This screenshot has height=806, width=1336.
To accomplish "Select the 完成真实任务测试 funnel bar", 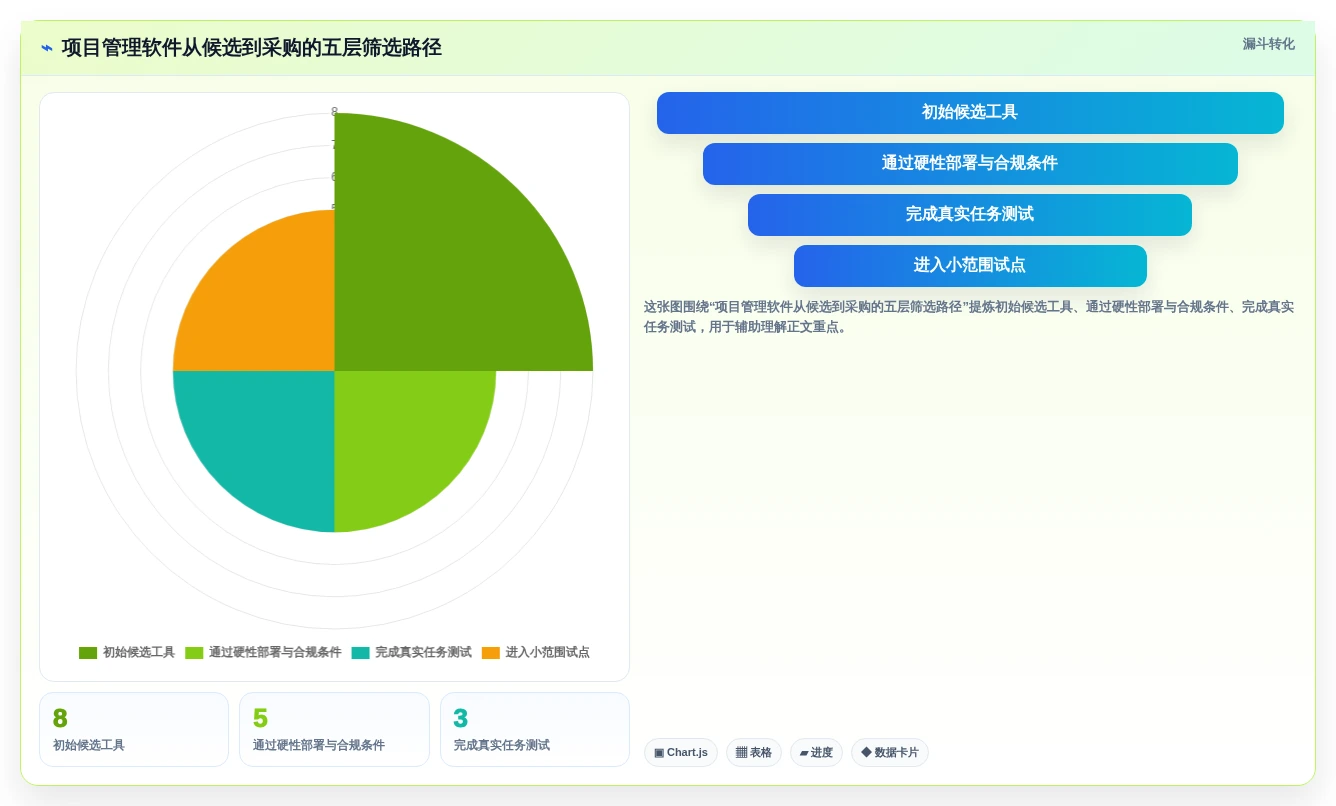I will pos(970,215).
